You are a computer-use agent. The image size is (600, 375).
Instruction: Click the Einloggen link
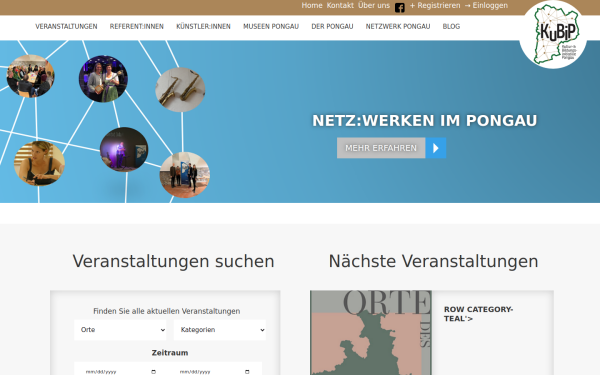coord(486,5)
